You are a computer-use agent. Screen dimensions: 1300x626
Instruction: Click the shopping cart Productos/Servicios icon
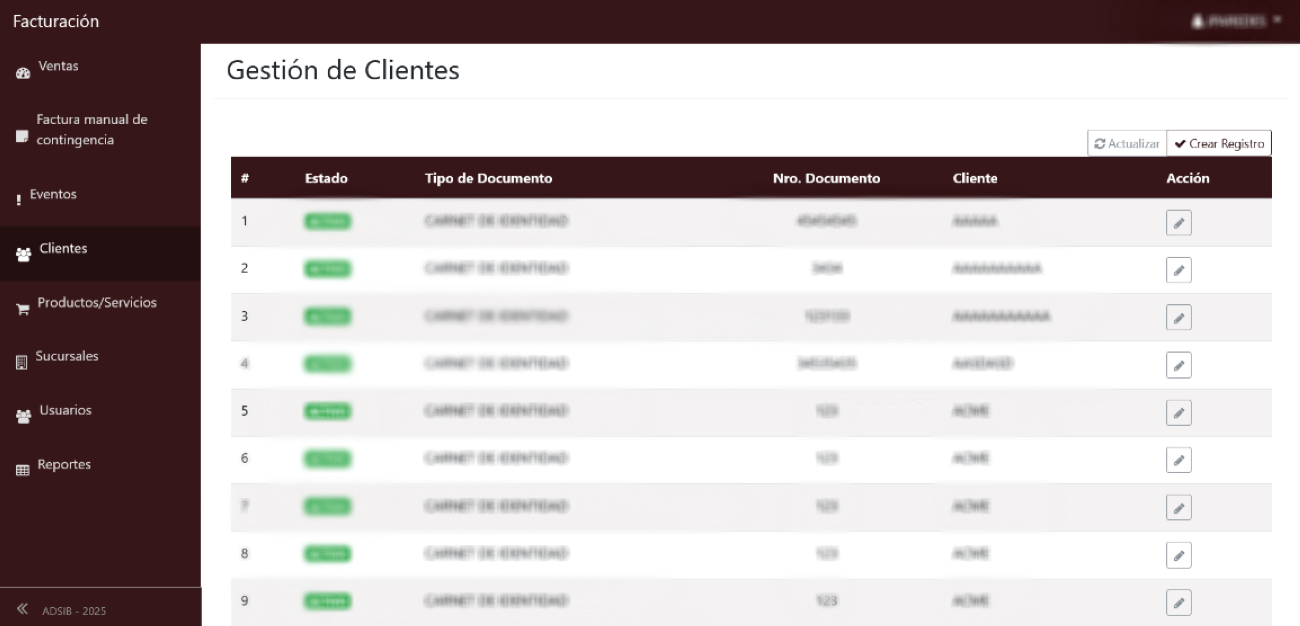(23, 309)
